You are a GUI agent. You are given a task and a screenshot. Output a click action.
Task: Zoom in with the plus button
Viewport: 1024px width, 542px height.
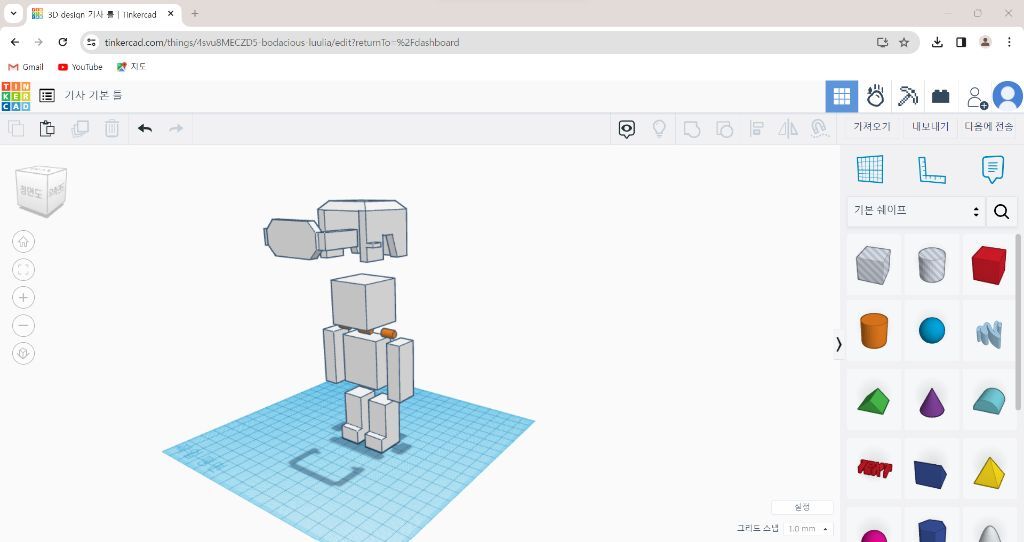pyautogui.click(x=24, y=297)
